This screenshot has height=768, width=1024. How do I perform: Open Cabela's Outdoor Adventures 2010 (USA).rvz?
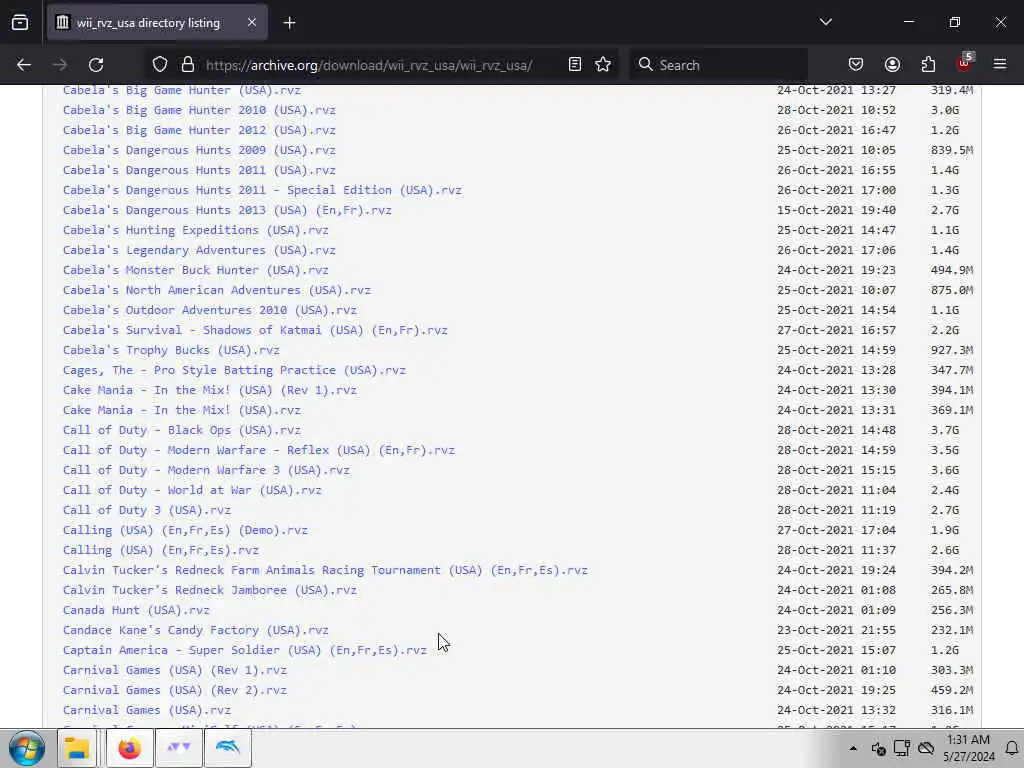click(210, 310)
